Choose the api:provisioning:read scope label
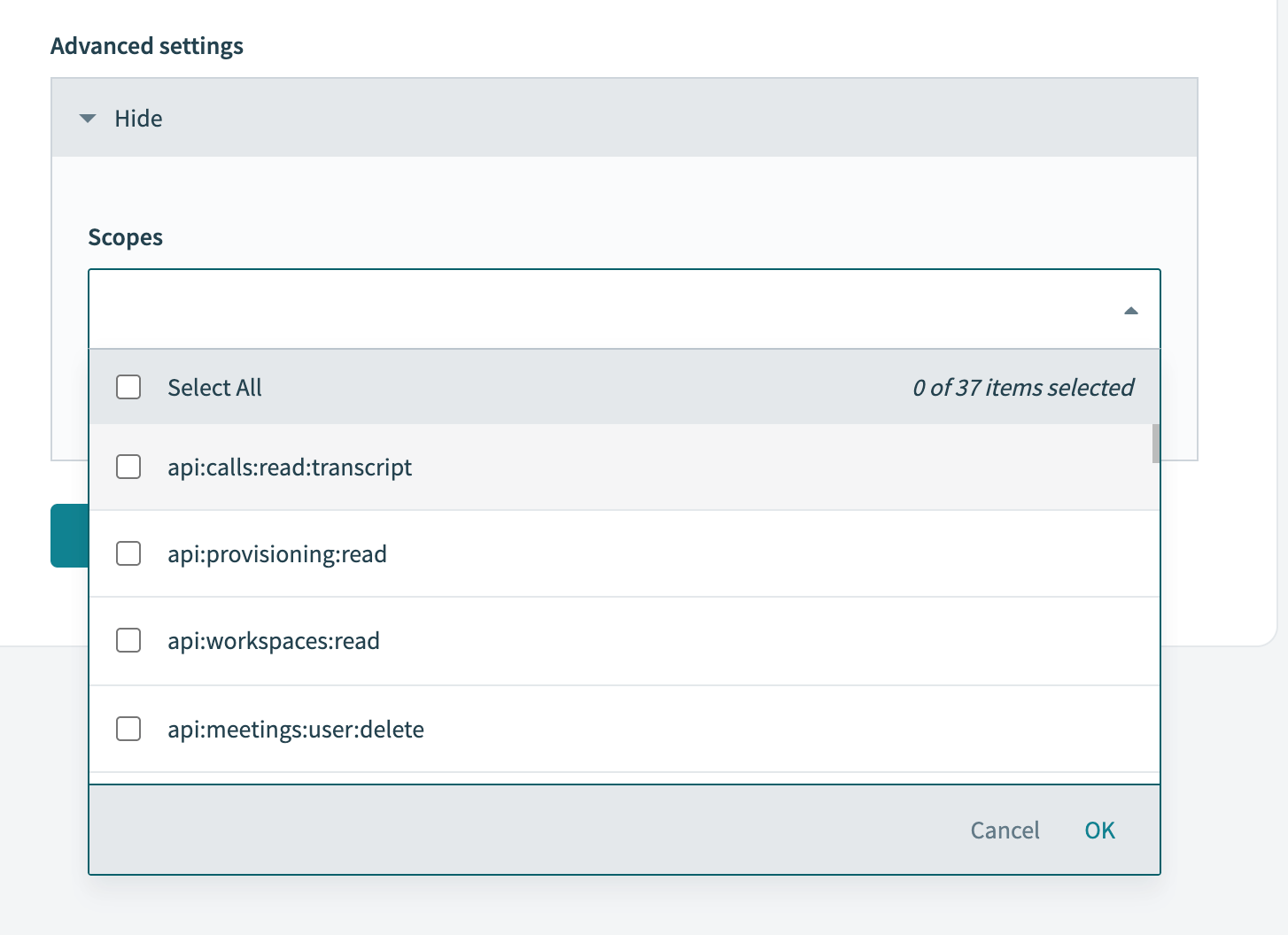This screenshot has height=935, width=1288. 277,554
